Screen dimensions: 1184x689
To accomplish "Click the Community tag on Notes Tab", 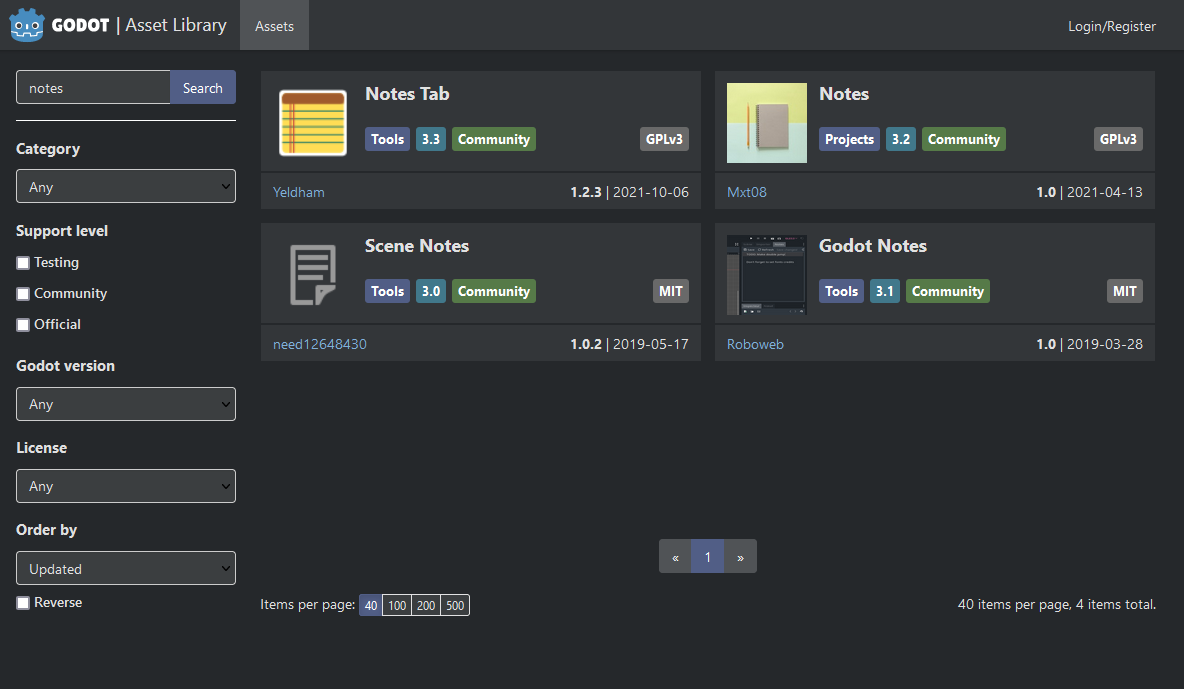I will click(494, 139).
